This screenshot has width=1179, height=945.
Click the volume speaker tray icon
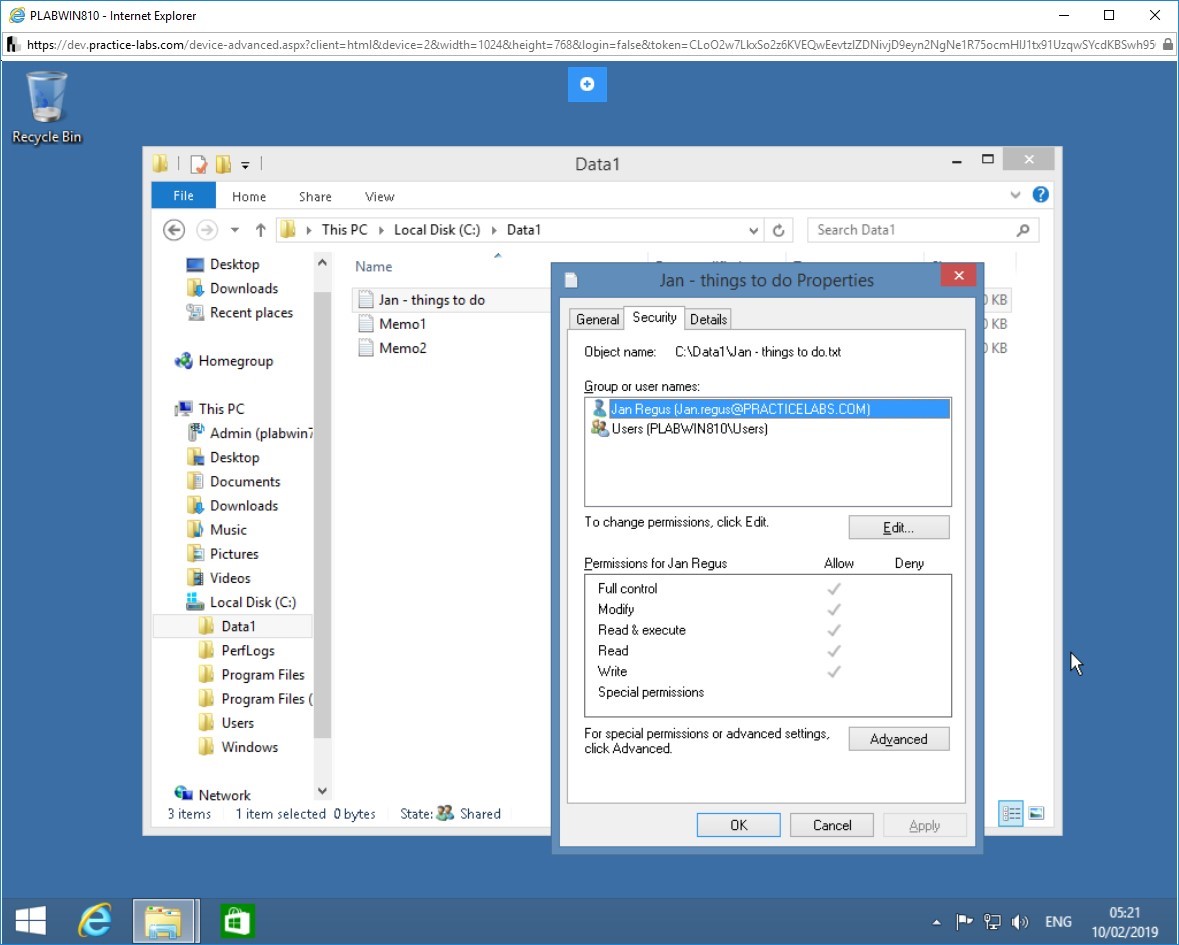pos(1020,922)
